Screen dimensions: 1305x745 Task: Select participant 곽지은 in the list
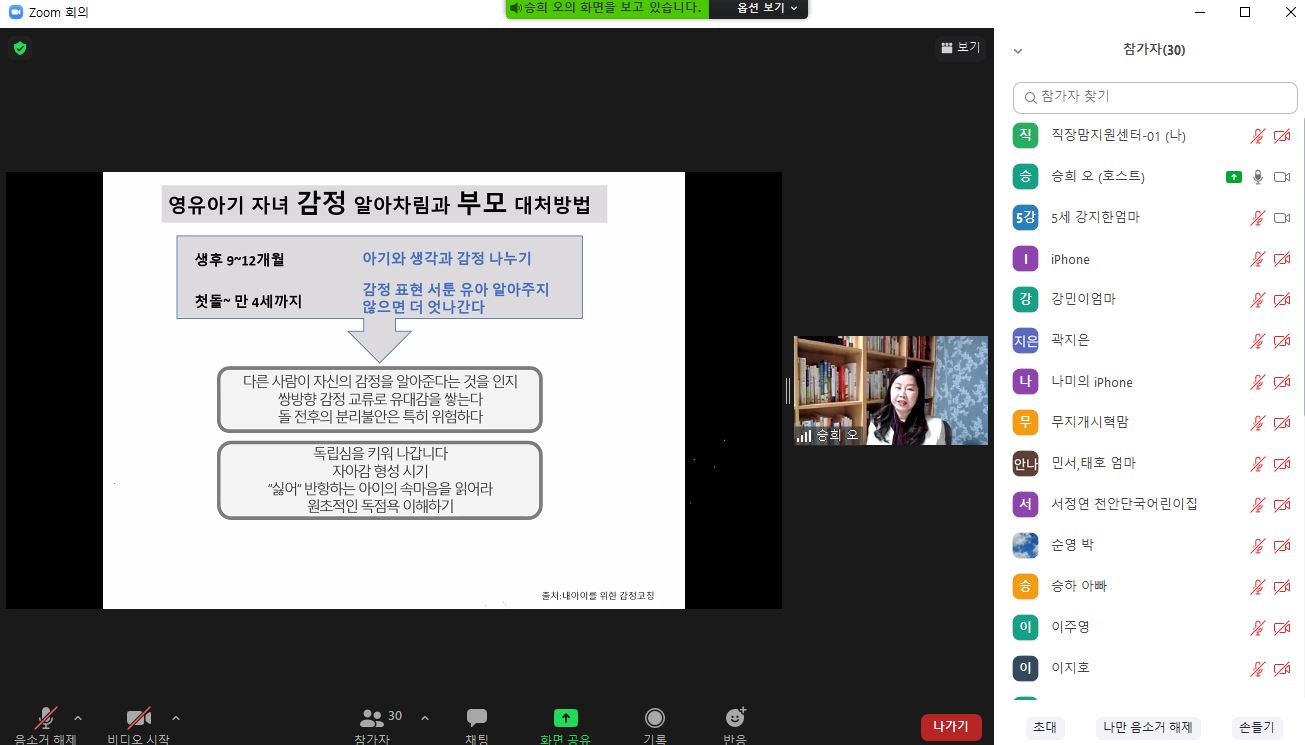point(1070,340)
